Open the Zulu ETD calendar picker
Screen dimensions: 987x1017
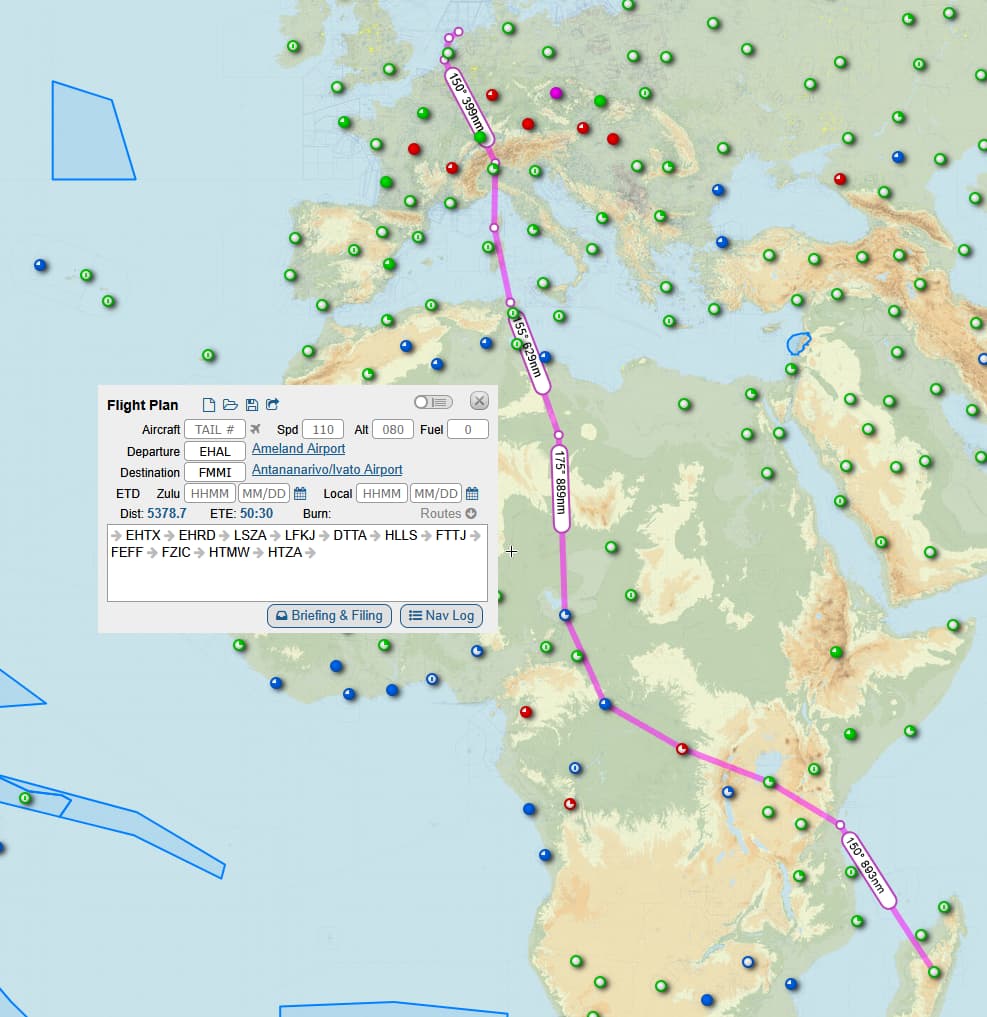point(300,494)
